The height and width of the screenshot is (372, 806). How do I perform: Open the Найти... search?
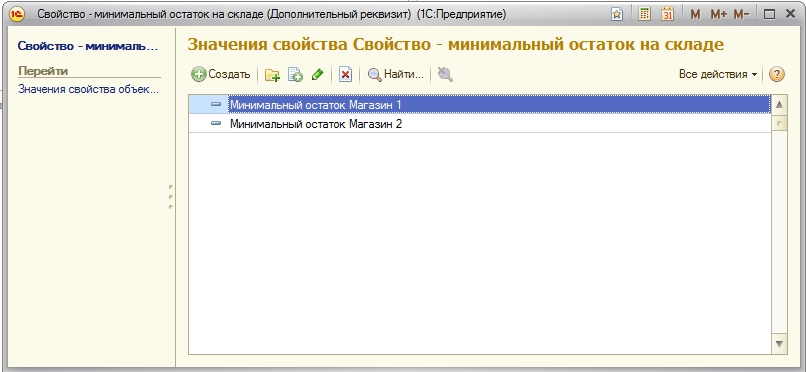coord(396,75)
